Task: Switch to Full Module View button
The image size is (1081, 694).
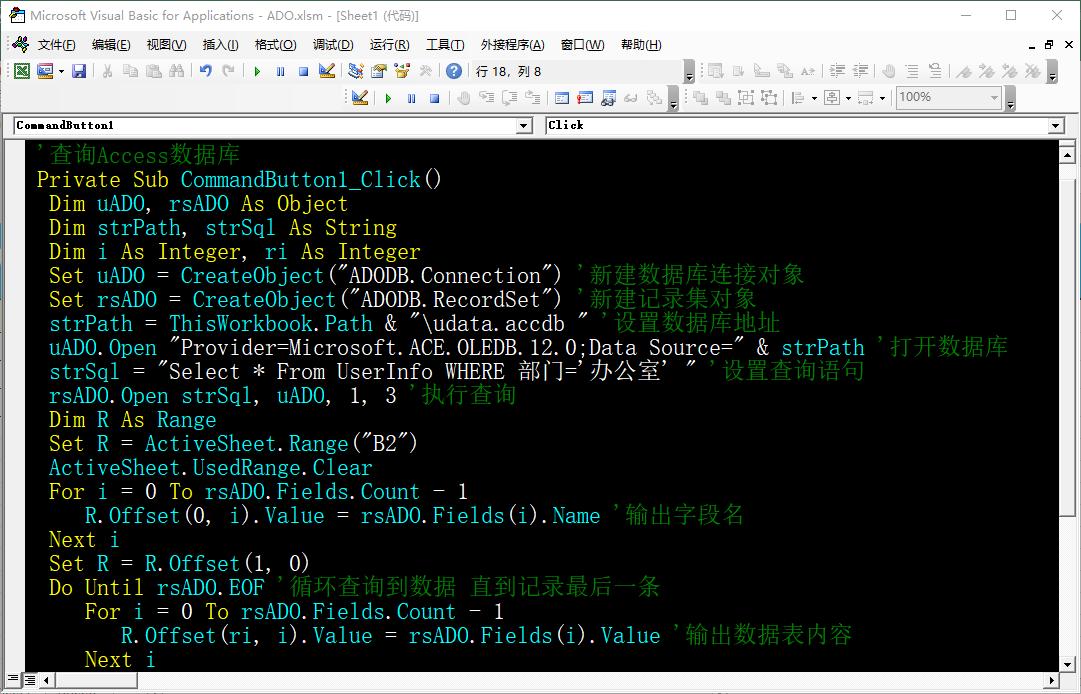Action: (x=29, y=680)
